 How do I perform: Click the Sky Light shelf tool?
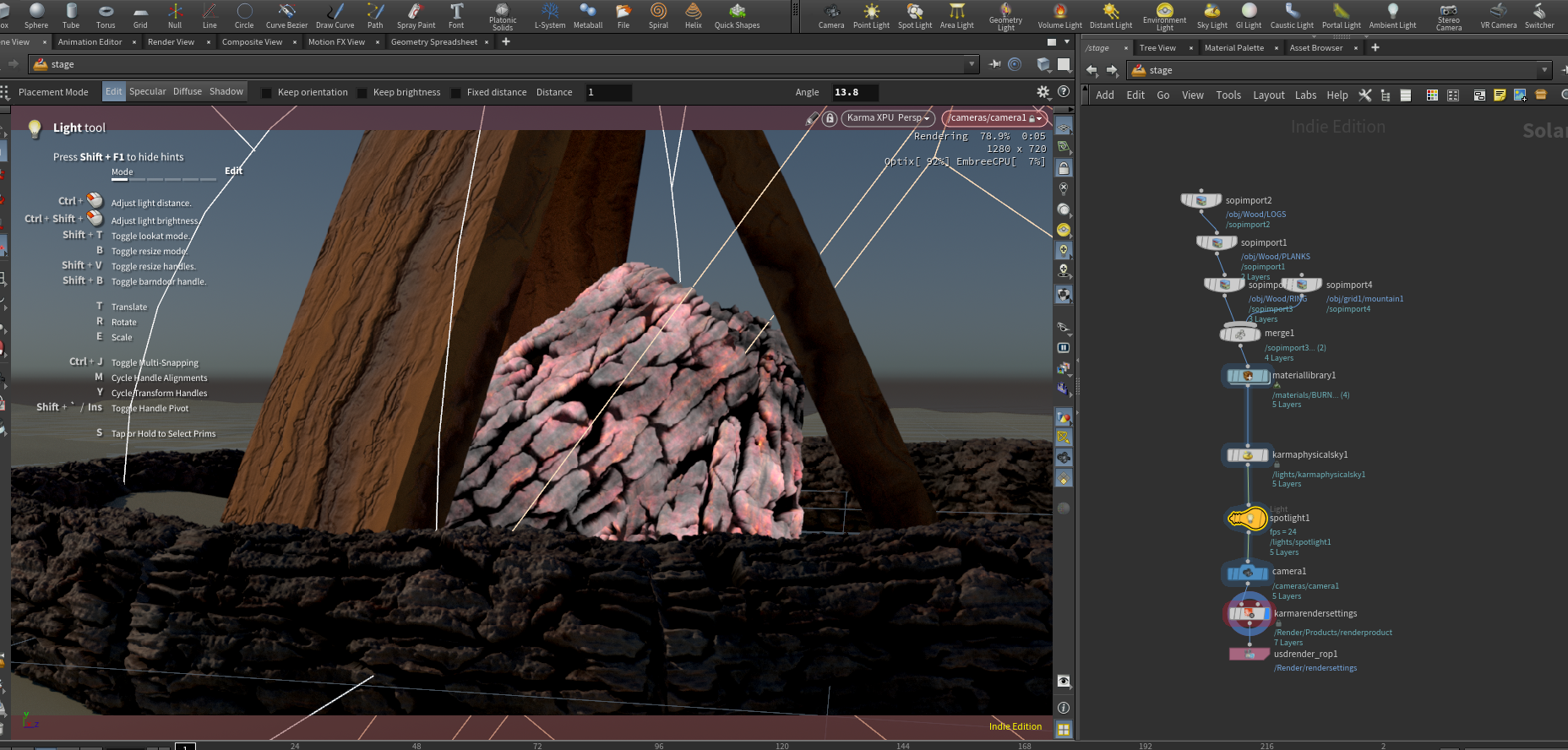1211,15
